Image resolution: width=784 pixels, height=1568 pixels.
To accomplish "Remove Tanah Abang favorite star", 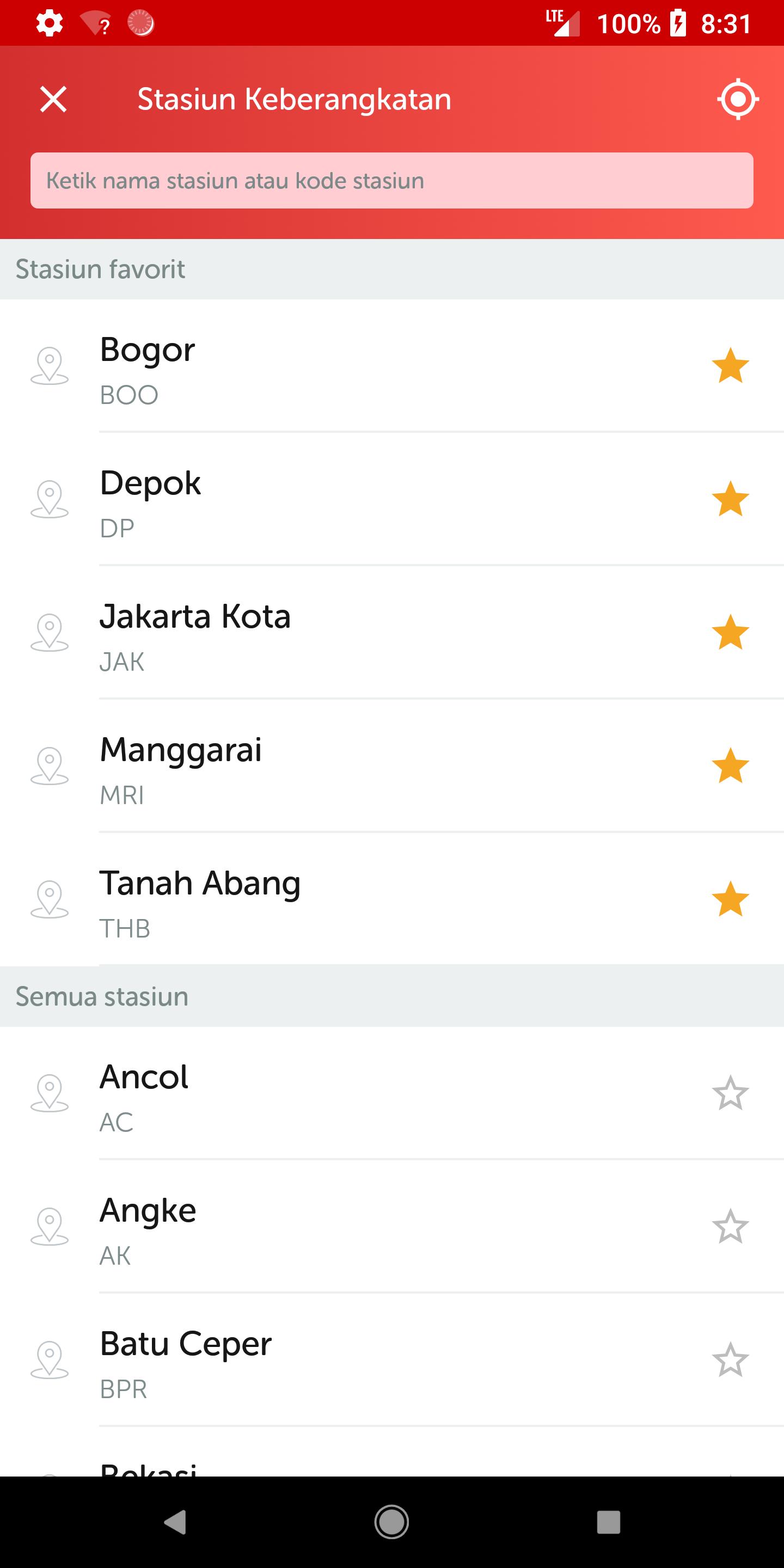I will 730,899.
